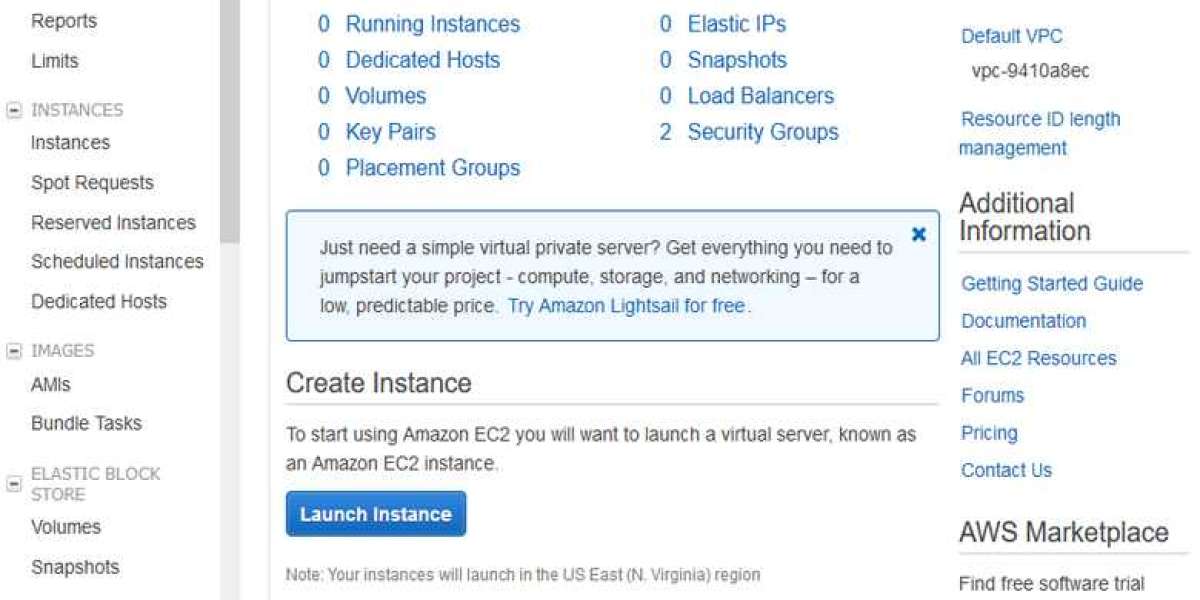The height and width of the screenshot is (600, 1200).
Task: View Load Balancers resource link
Action: 760,96
